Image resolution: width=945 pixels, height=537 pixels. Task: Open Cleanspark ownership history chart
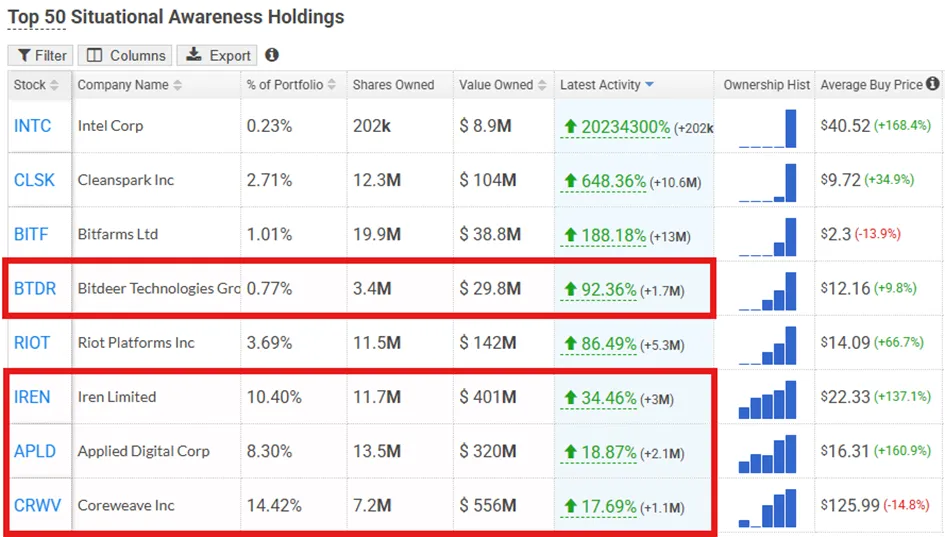[x=767, y=183]
